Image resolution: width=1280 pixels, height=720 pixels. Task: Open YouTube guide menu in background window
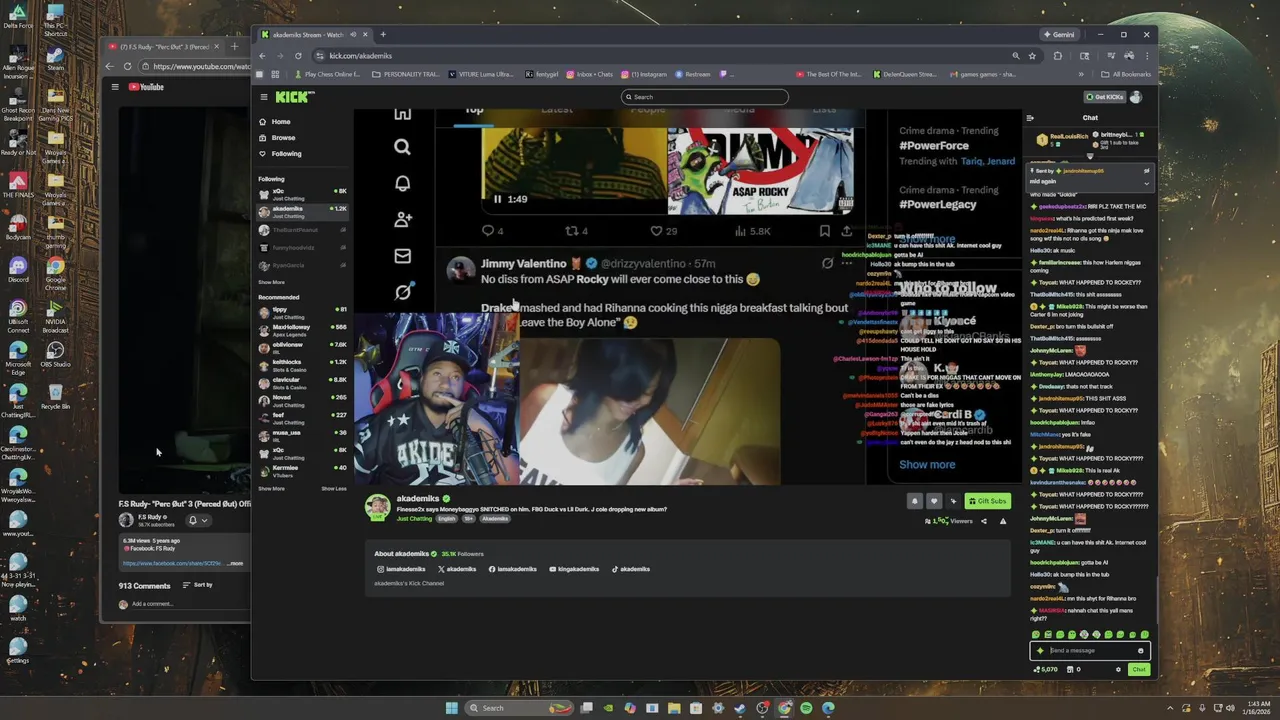point(115,87)
